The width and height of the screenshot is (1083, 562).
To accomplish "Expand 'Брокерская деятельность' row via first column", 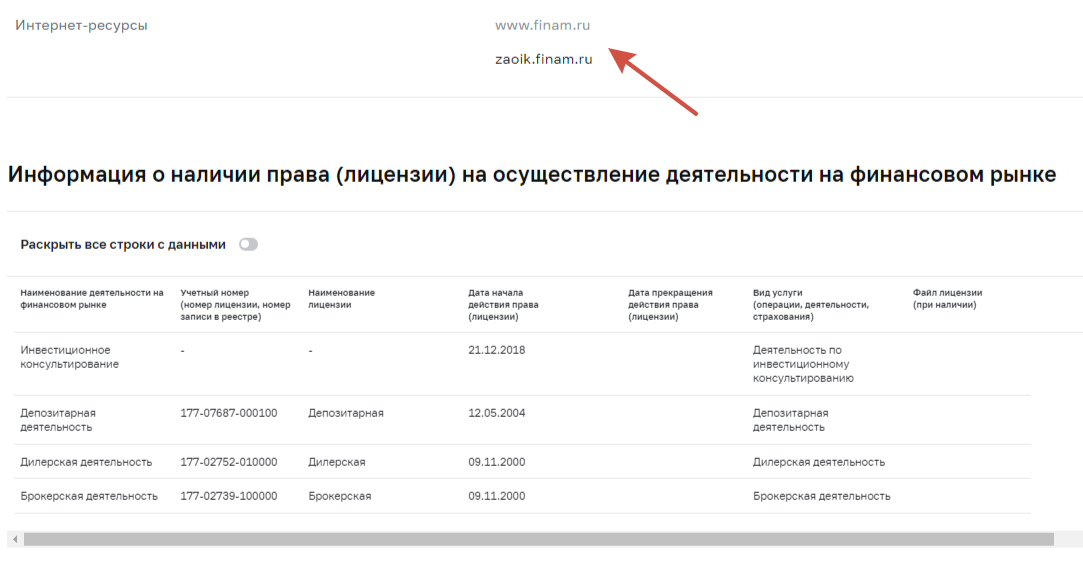I will point(89,496).
